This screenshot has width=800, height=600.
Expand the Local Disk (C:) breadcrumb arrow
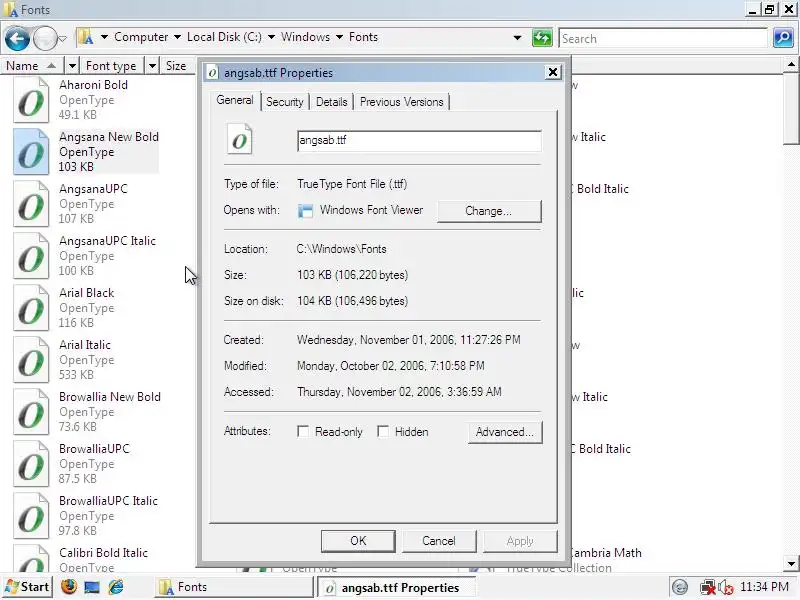(x=271, y=37)
